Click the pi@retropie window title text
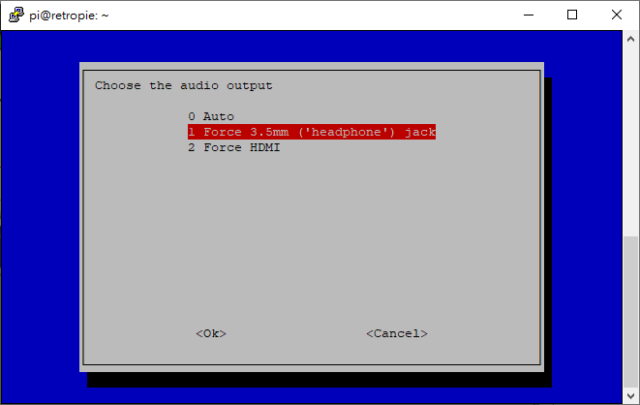Viewport: 640px width, 405px height. (x=69, y=16)
